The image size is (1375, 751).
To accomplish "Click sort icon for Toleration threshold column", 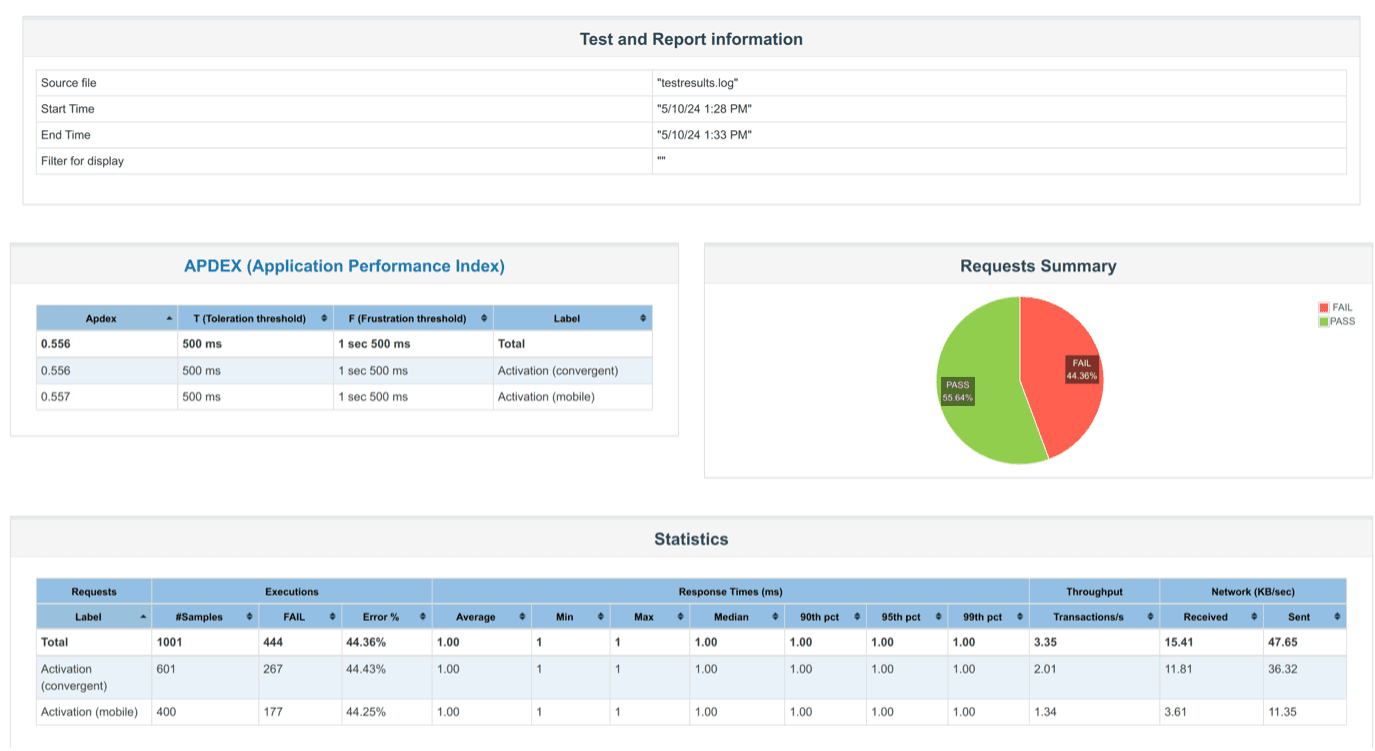I will click(324, 318).
